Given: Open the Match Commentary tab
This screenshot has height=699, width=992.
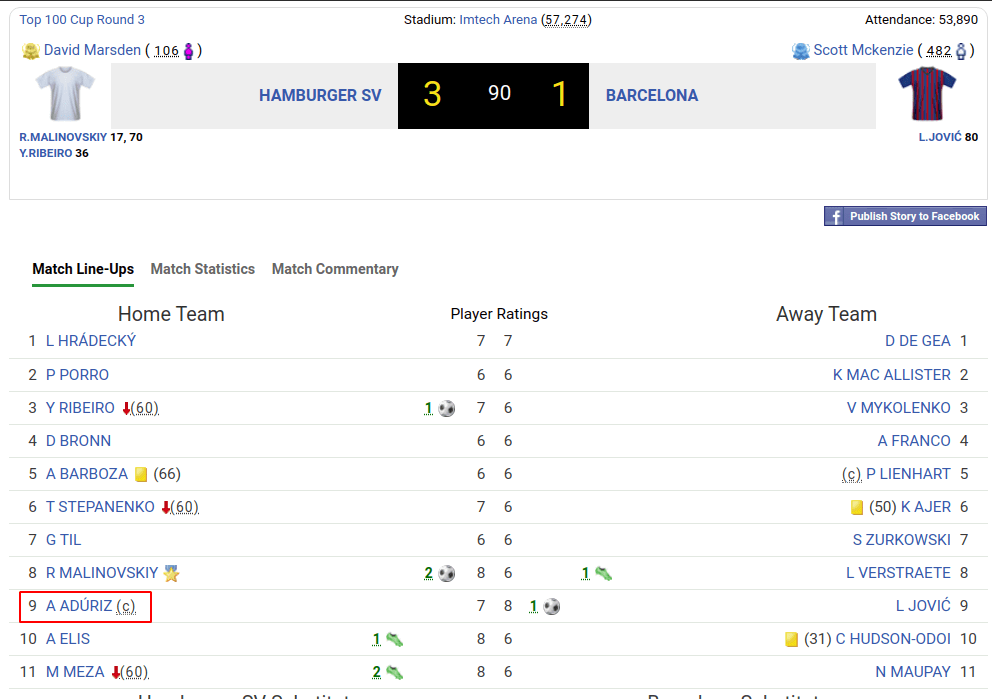Looking at the screenshot, I should (335, 269).
